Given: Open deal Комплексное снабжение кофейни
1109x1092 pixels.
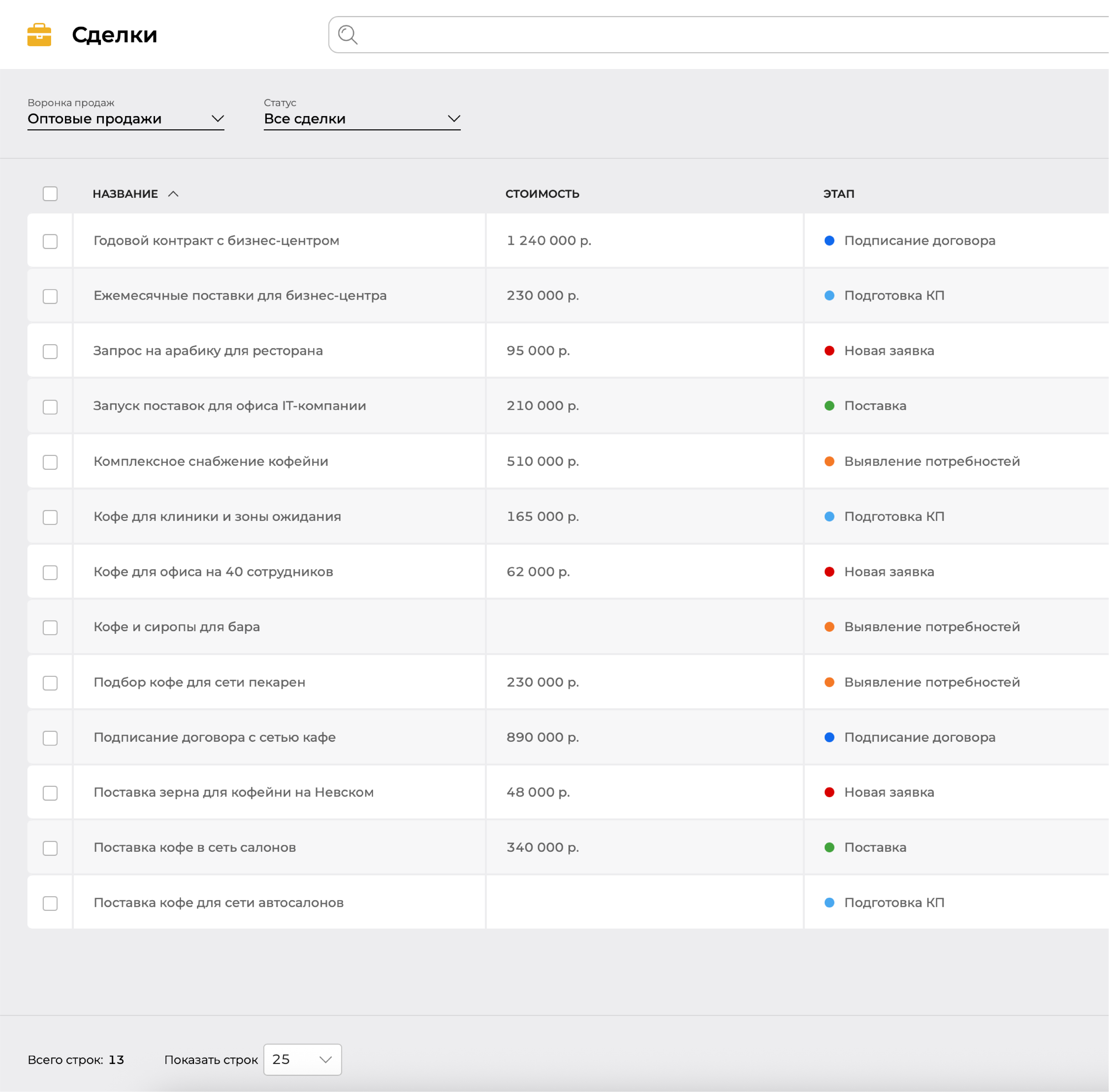Looking at the screenshot, I should pyautogui.click(x=210, y=461).
